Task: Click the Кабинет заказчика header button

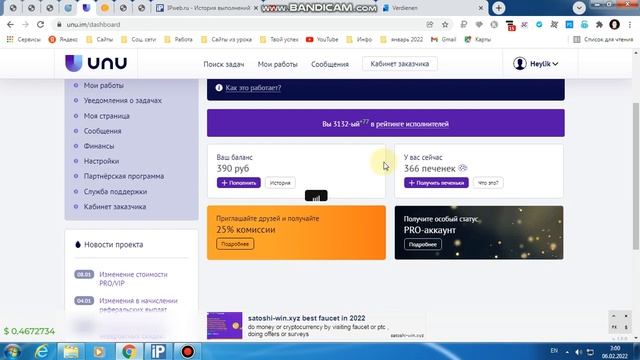Action: coord(400,64)
